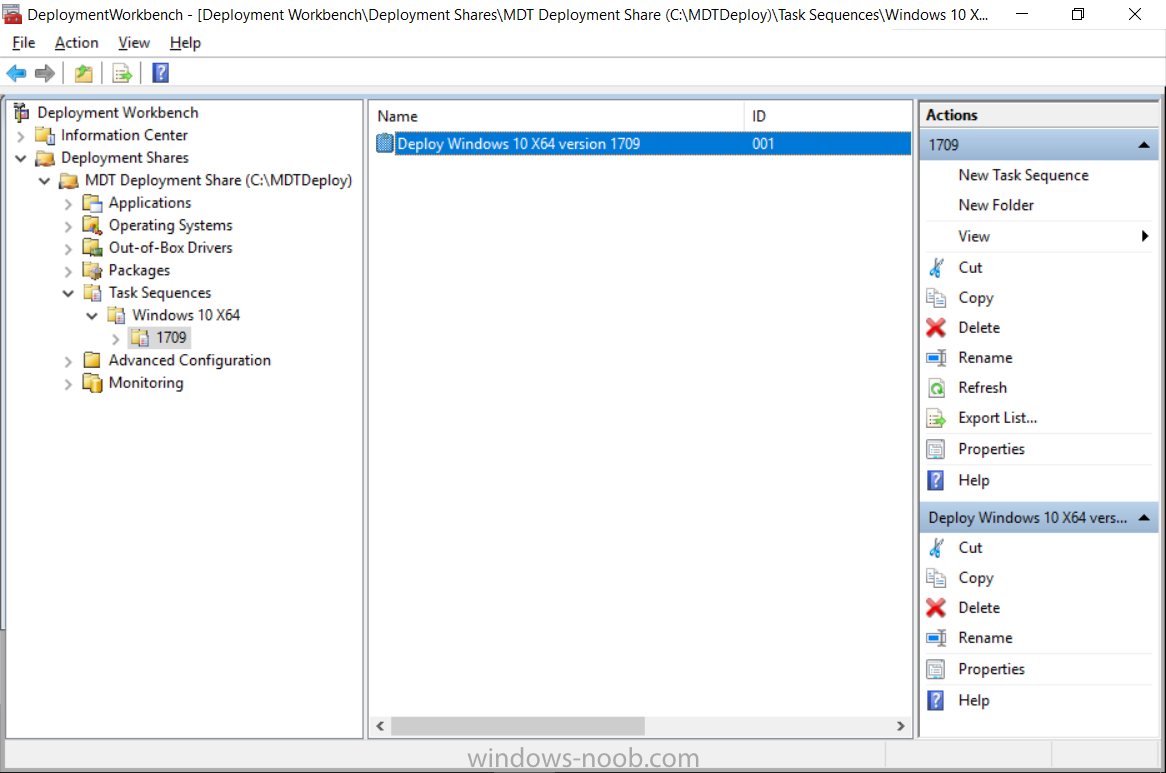This screenshot has height=773, width=1166.
Task: Click the Out-of-Box Drivers node icon
Action: click(x=92, y=248)
